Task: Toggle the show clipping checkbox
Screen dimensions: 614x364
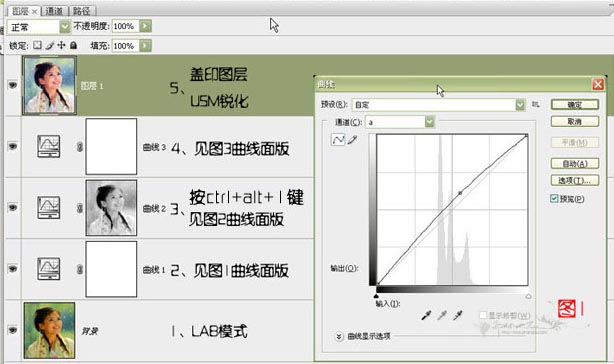Action: coord(483,315)
